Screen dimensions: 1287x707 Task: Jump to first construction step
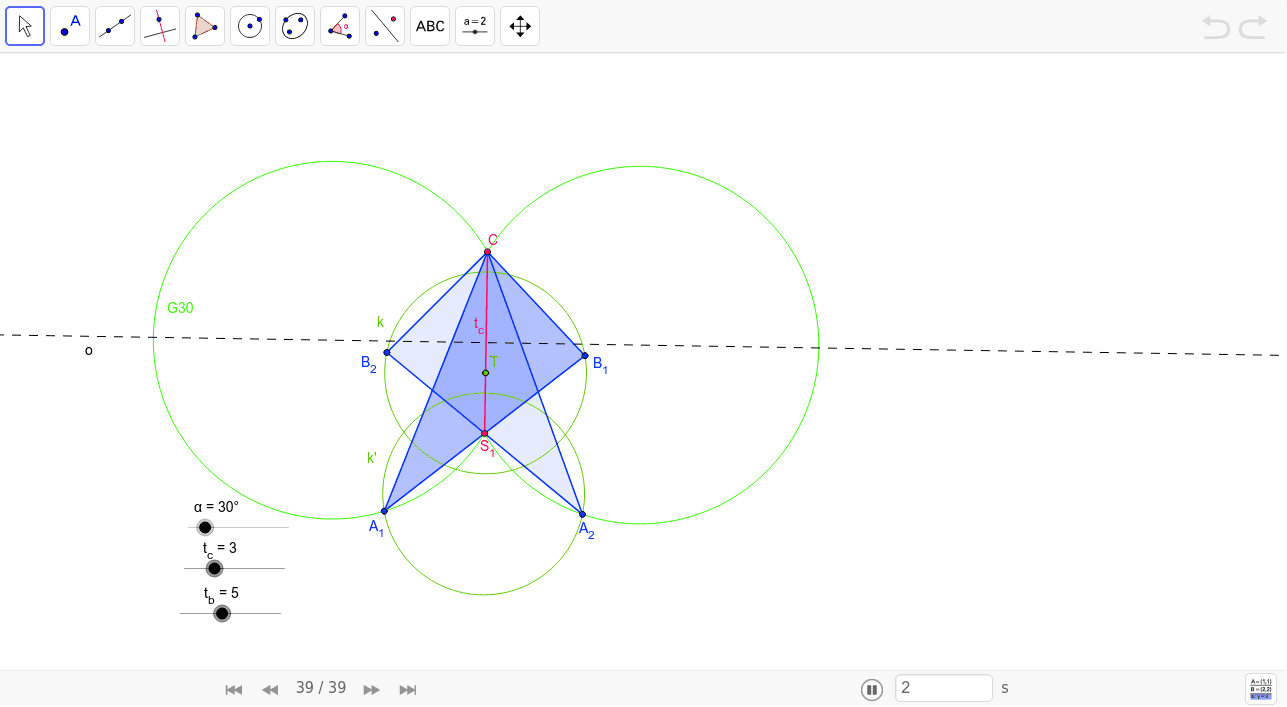[x=234, y=689]
